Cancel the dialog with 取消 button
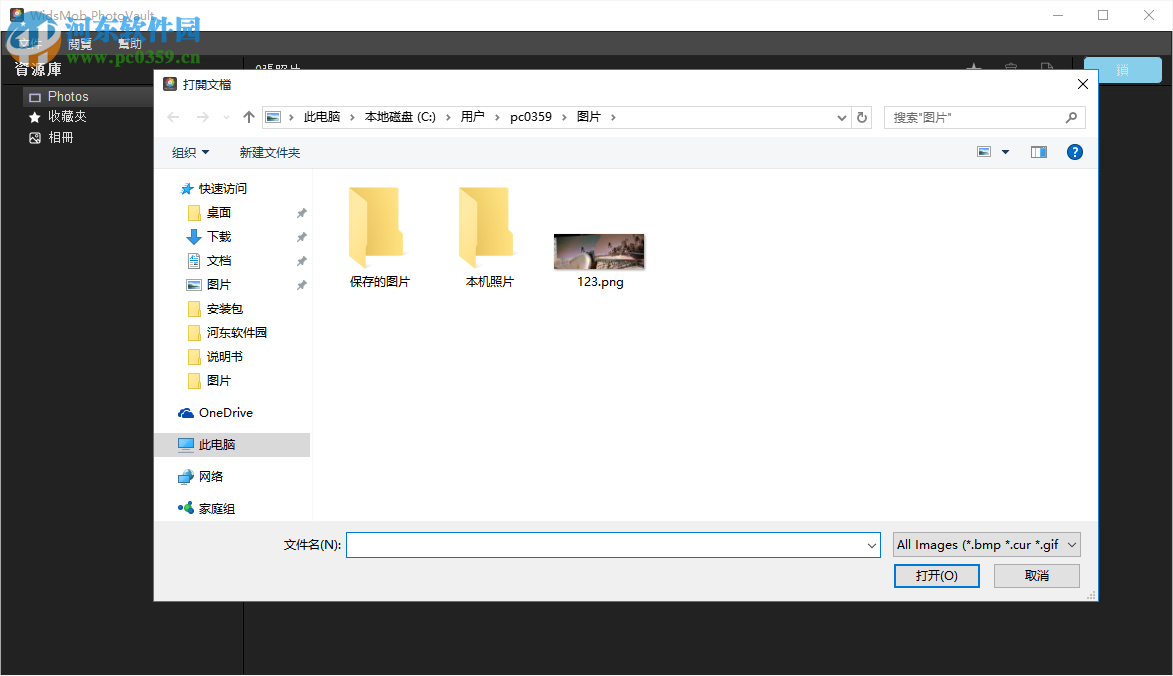 (1036, 575)
